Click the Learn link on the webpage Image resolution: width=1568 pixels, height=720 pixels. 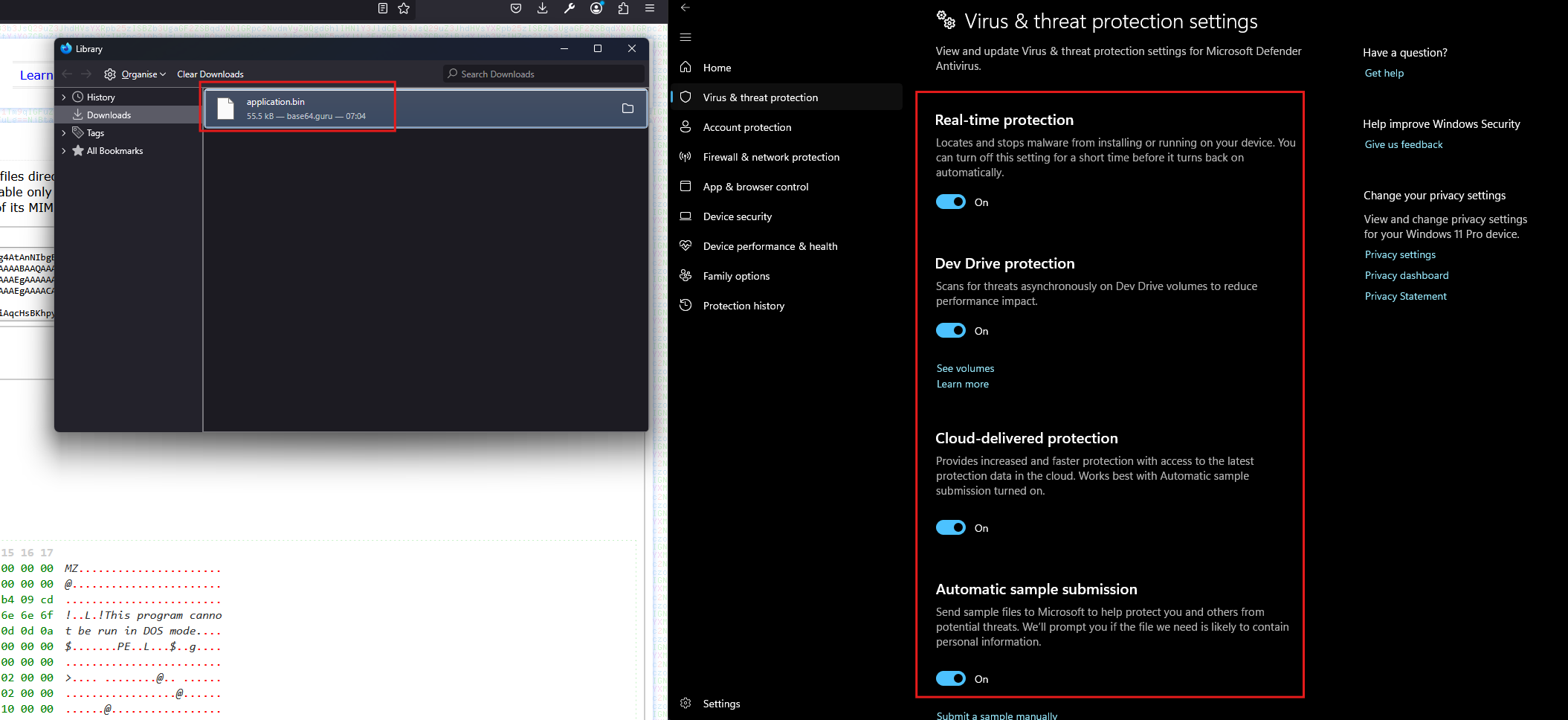tap(36, 75)
